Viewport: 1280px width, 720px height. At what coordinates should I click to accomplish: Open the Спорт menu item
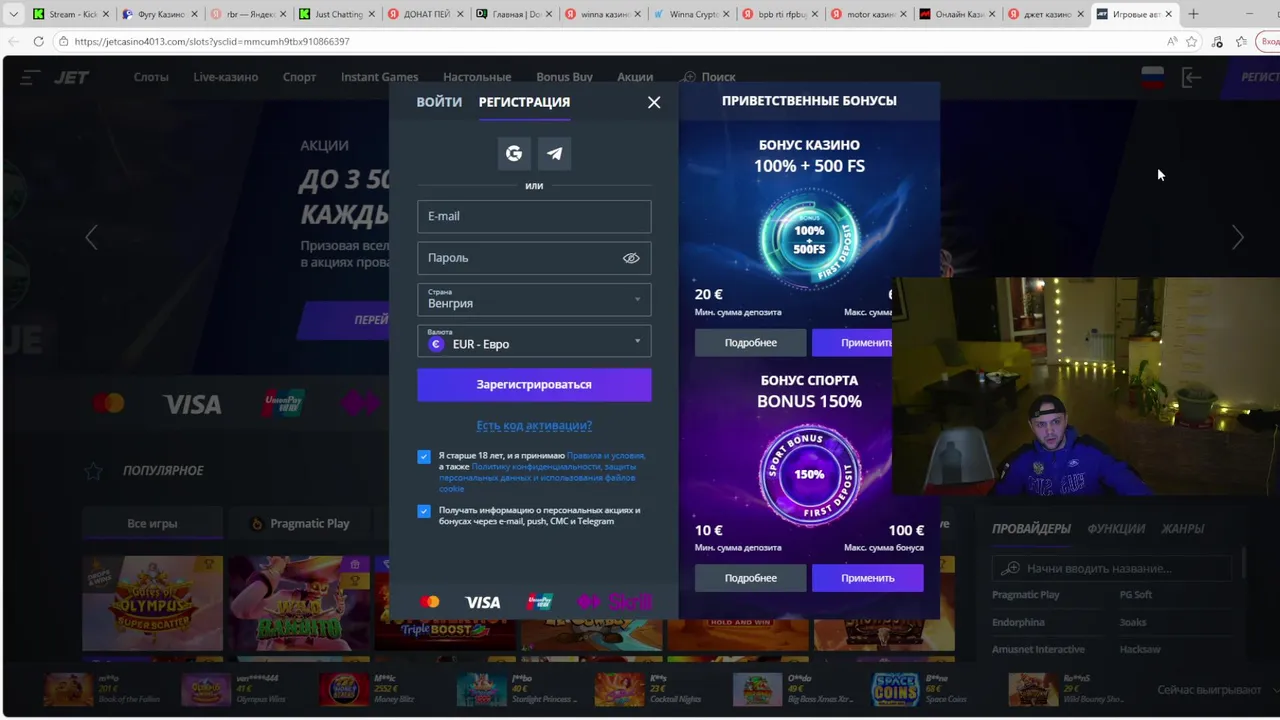click(299, 77)
